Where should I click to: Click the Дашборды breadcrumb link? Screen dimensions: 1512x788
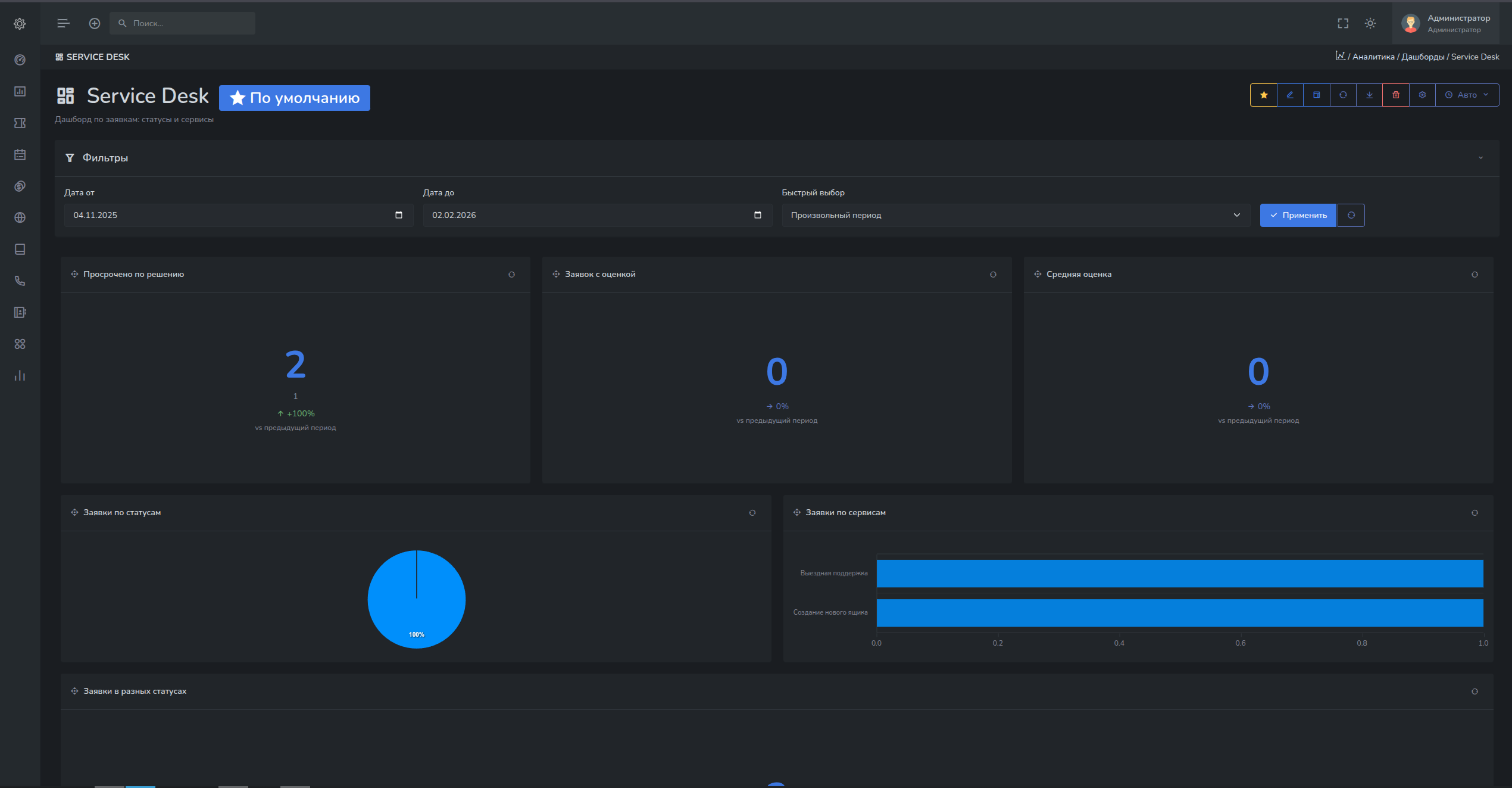(x=1423, y=57)
